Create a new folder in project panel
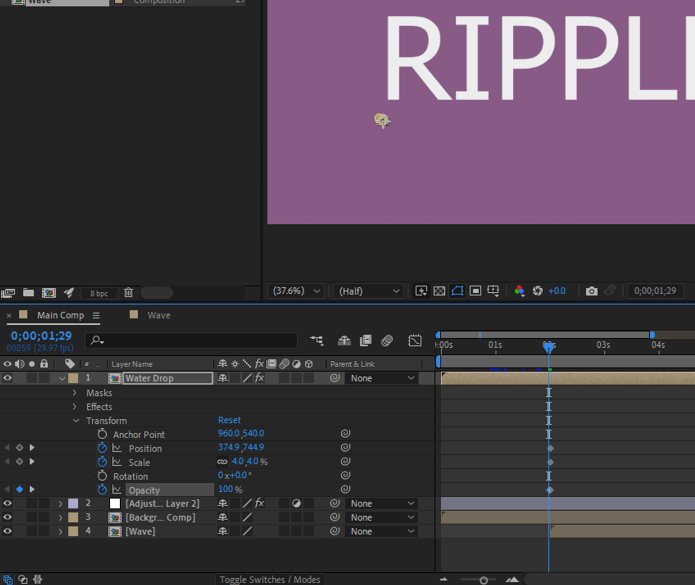695x585 pixels. click(x=28, y=293)
